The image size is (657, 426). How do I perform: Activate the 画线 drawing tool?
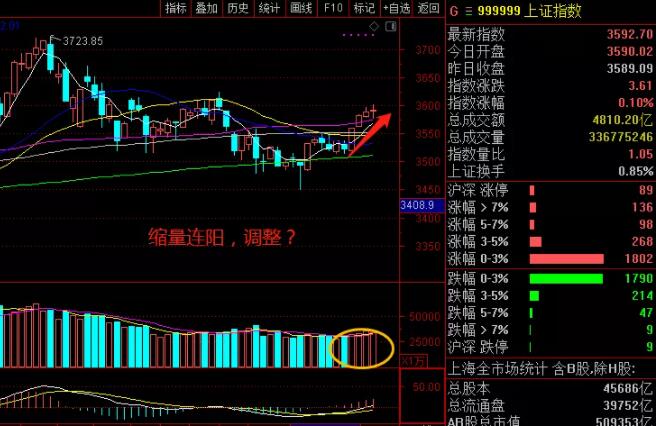pos(301,8)
